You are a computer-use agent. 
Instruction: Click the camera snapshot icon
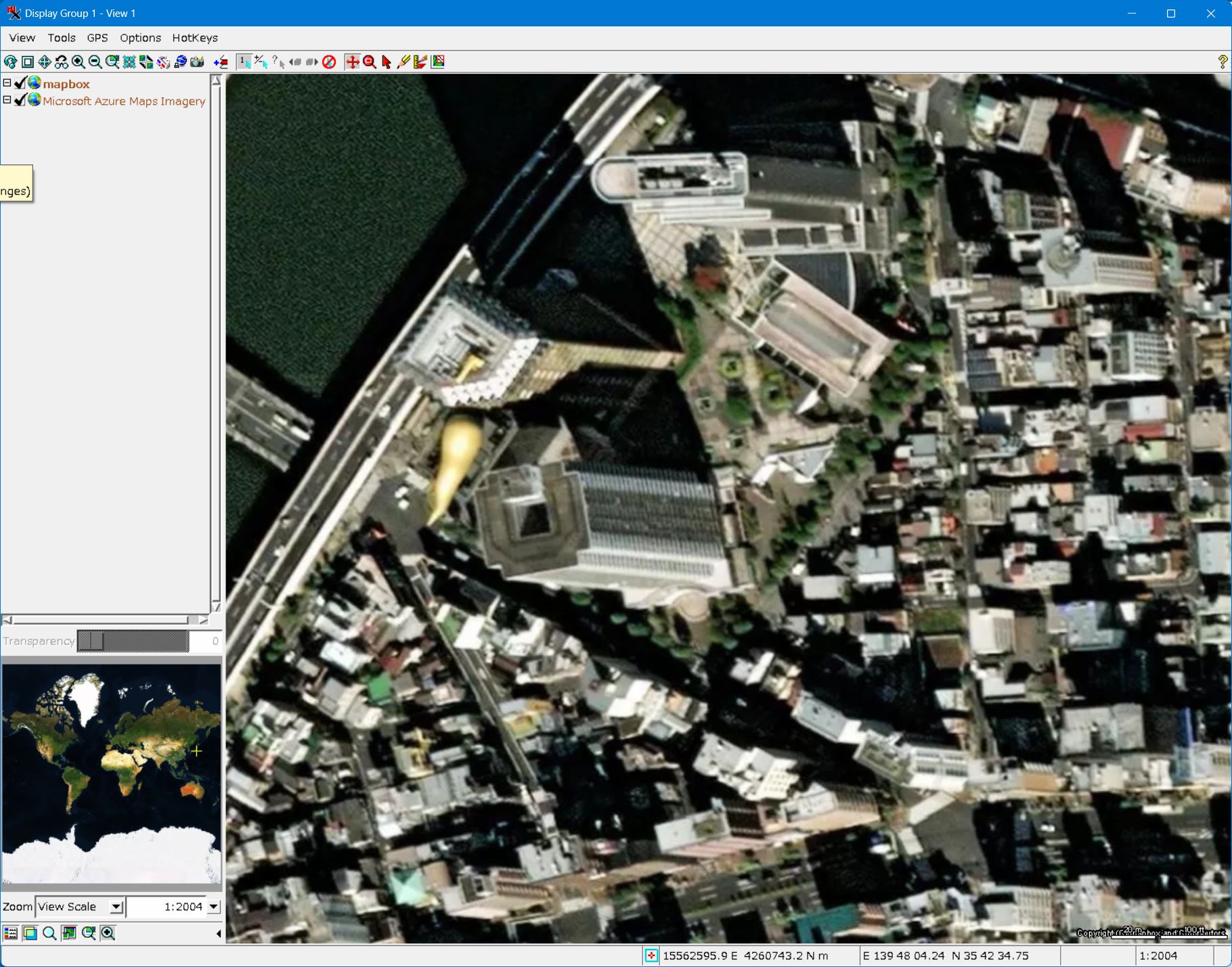point(197,62)
